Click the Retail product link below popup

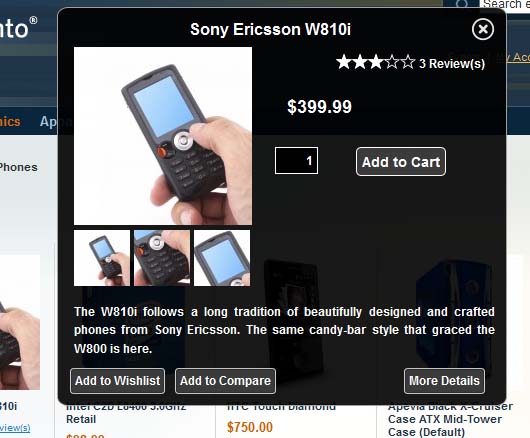point(81,419)
